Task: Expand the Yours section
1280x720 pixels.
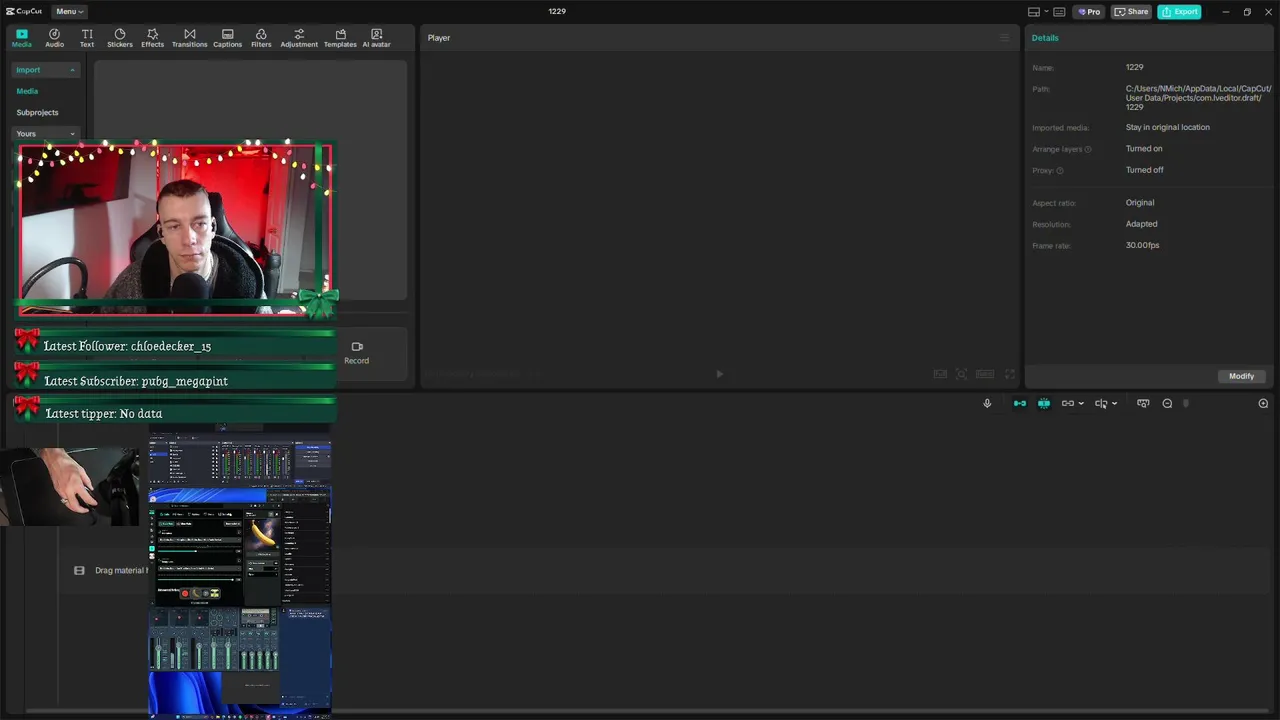Action: (x=45, y=133)
